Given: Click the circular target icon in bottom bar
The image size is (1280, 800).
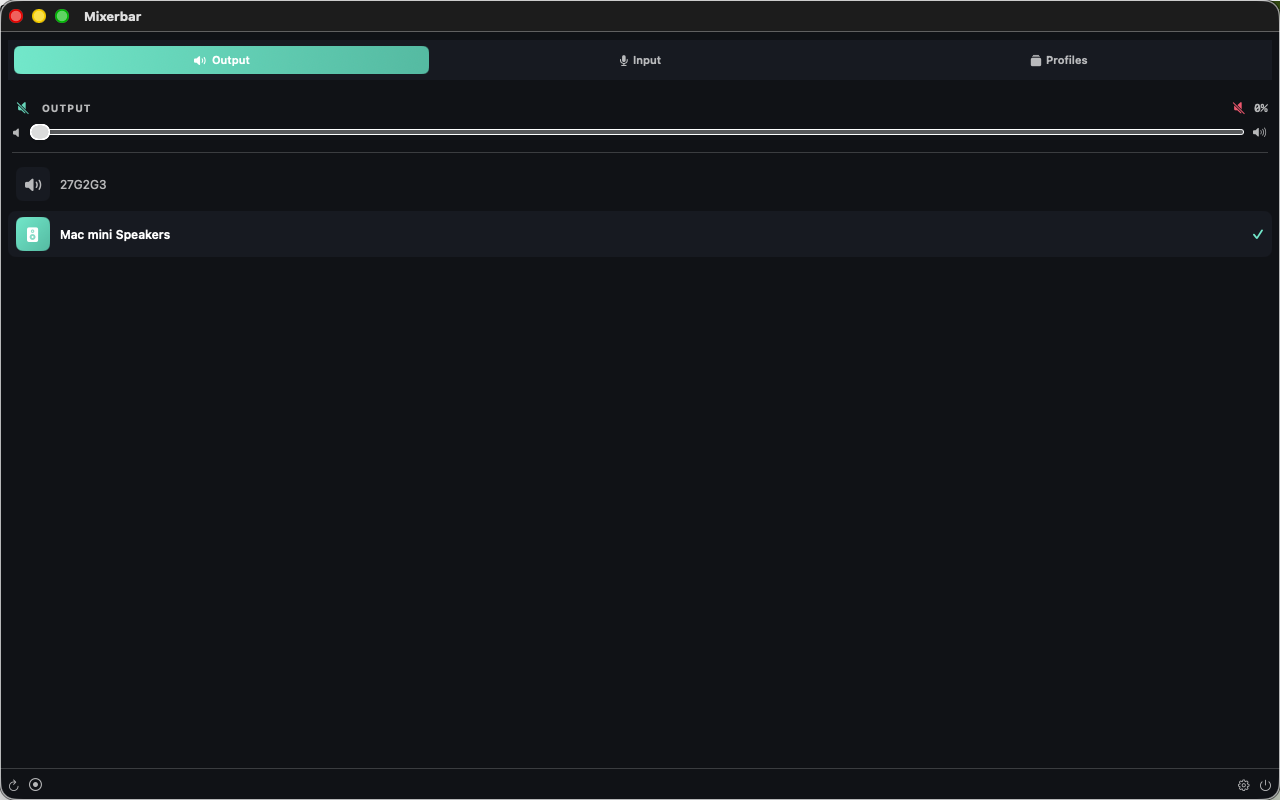Looking at the screenshot, I should point(36,785).
